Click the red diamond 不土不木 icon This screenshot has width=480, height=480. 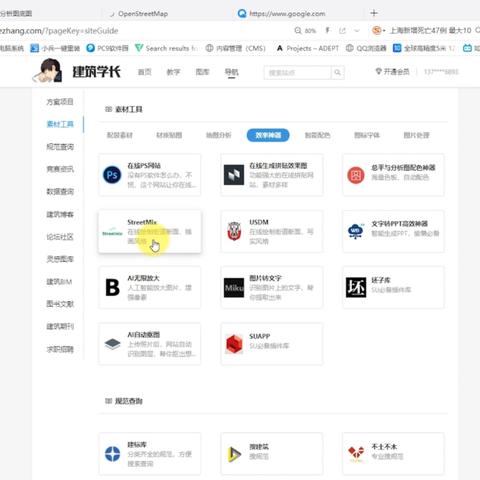pyautogui.click(x=356, y=454)
